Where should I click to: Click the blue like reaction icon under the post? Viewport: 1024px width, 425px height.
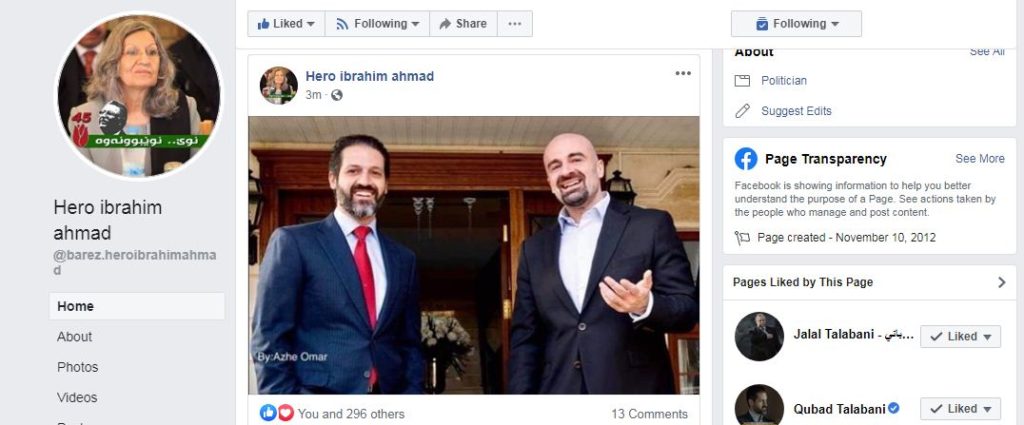click(x=268, y=413)
